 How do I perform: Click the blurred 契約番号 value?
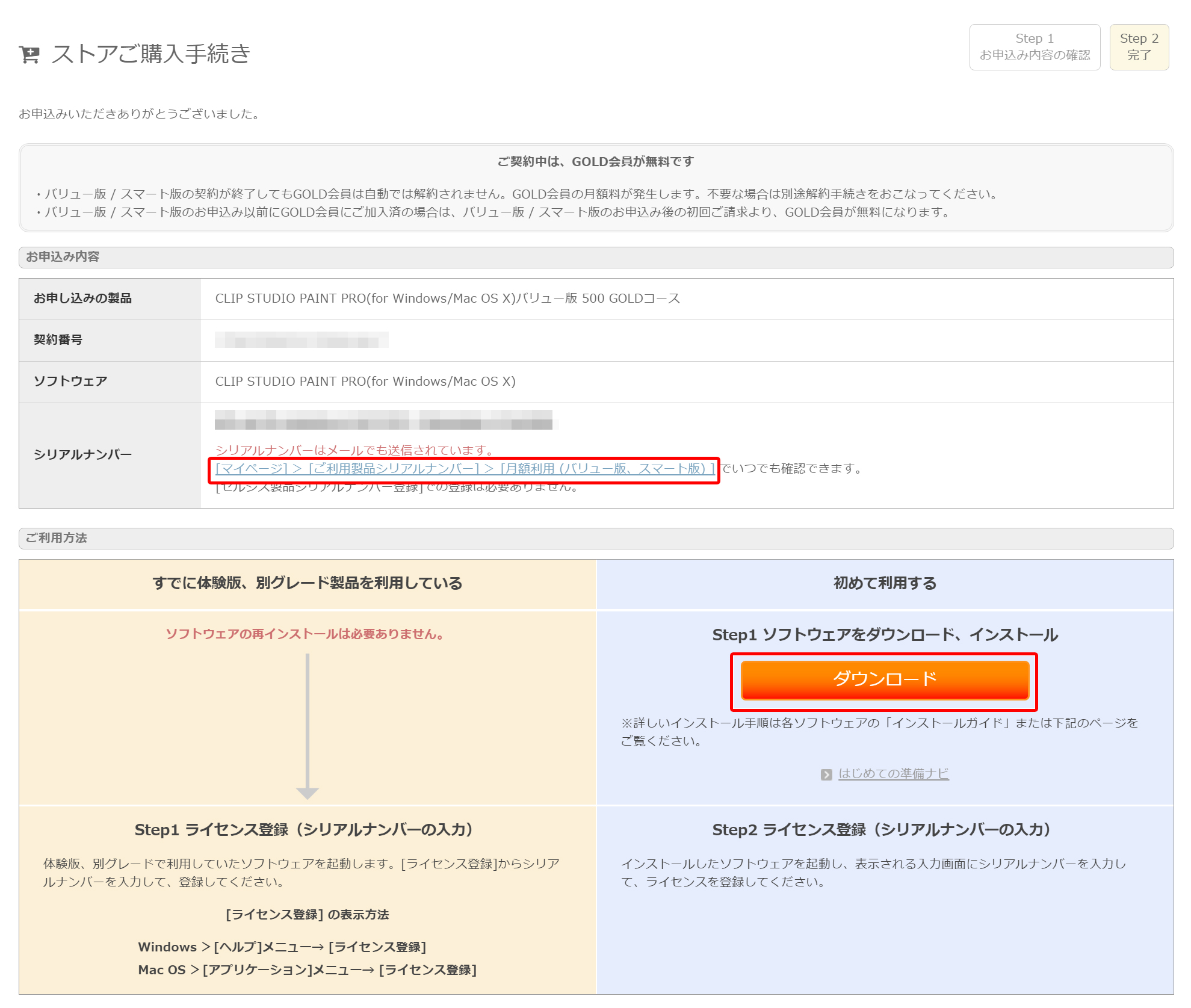(x=302, y=340)
